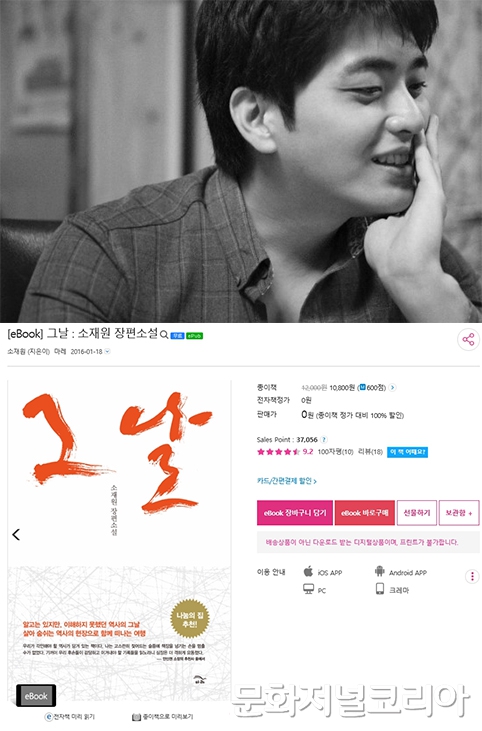The height and width of the screenshot is (731, 482).
Task: Open the three-dot more options icon
Action: click(x=472, y=576)
